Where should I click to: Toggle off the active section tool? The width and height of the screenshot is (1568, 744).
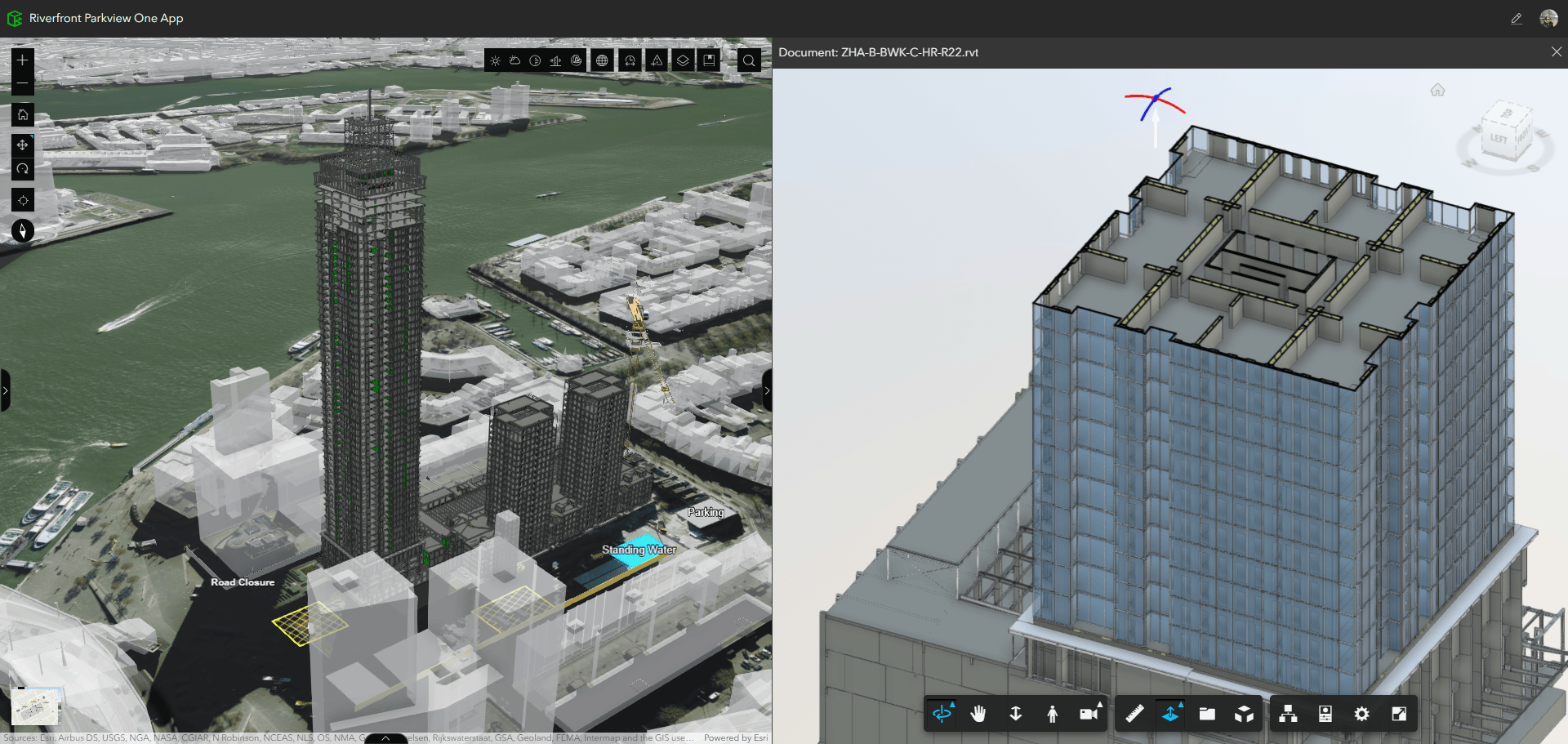coord(1169,713)
